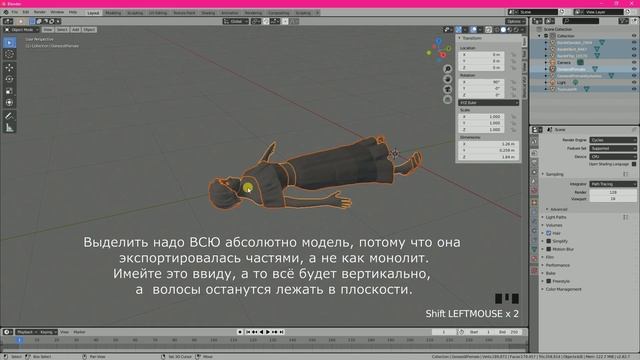Open the Object Mode dropdown
Image resolution: width=640 pixels, height=360 pixels.
tap(22, 29)
